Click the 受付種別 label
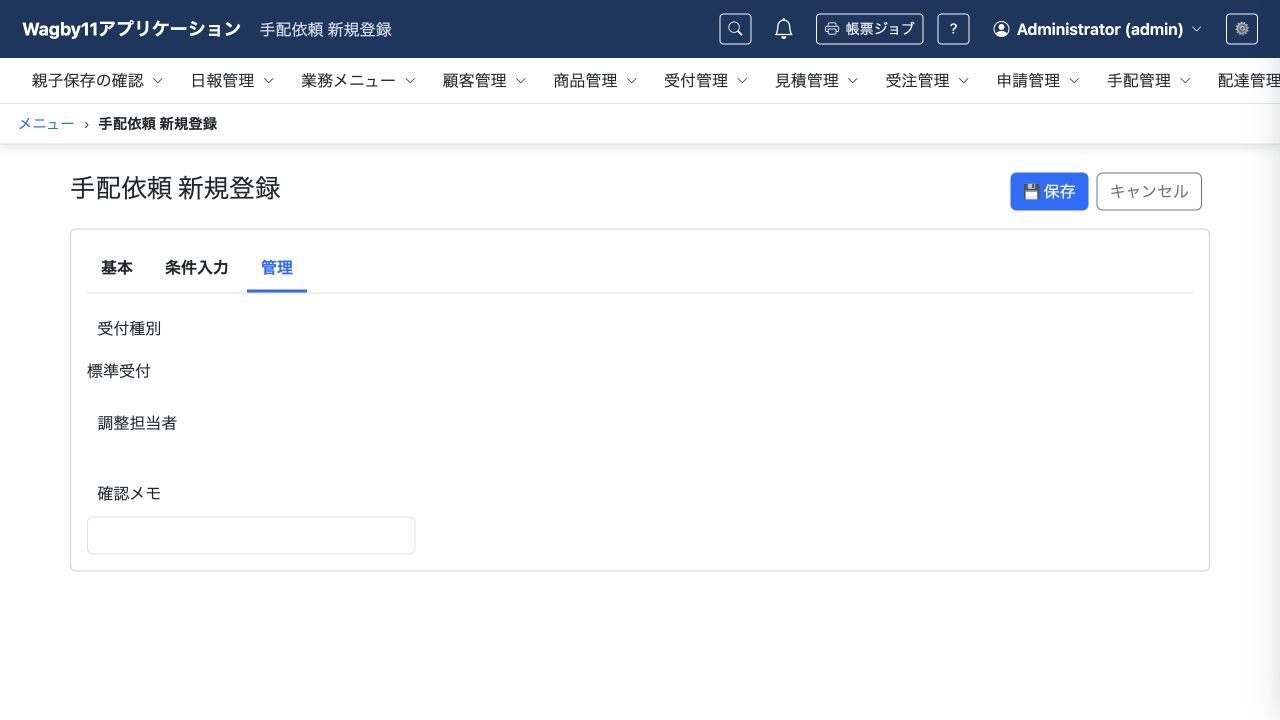 [x=129, y=328]
